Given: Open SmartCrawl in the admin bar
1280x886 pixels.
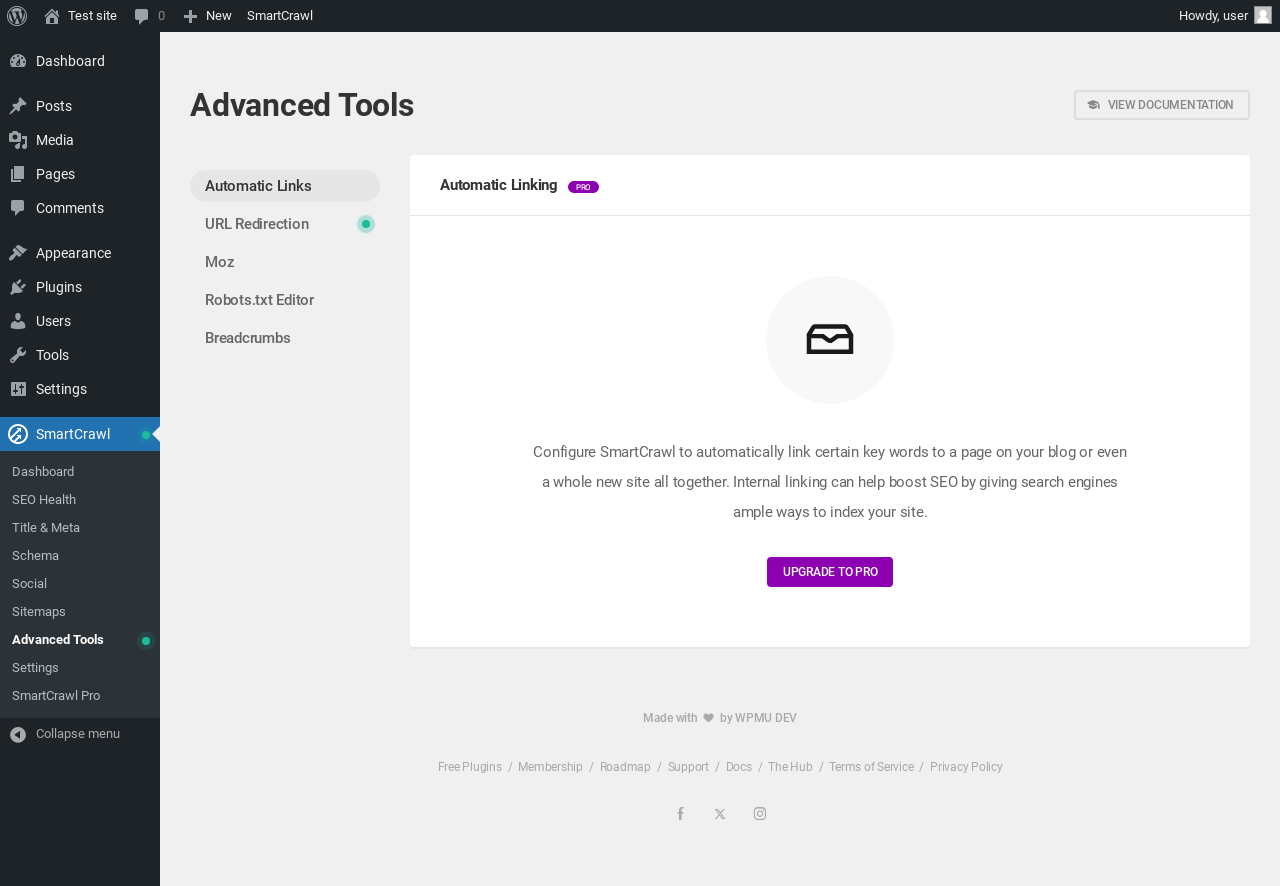Looking at the screenshot, I should 280,16.
